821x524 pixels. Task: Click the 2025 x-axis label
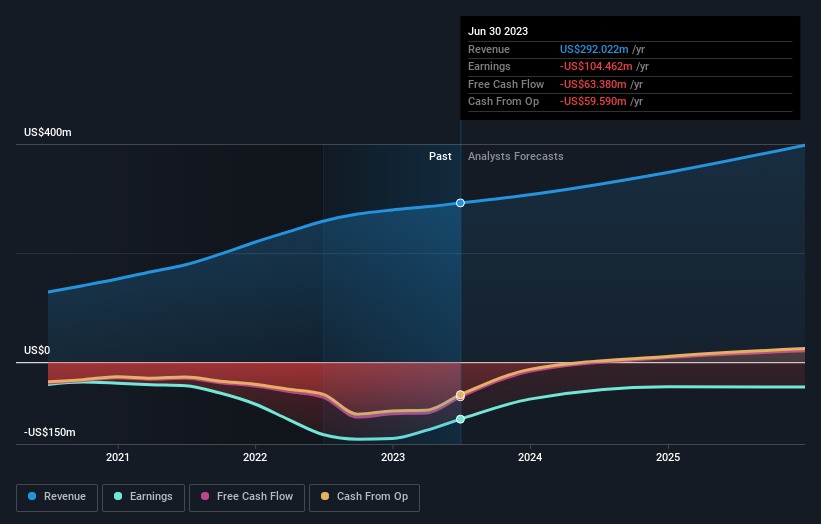[x=668, y=458]
